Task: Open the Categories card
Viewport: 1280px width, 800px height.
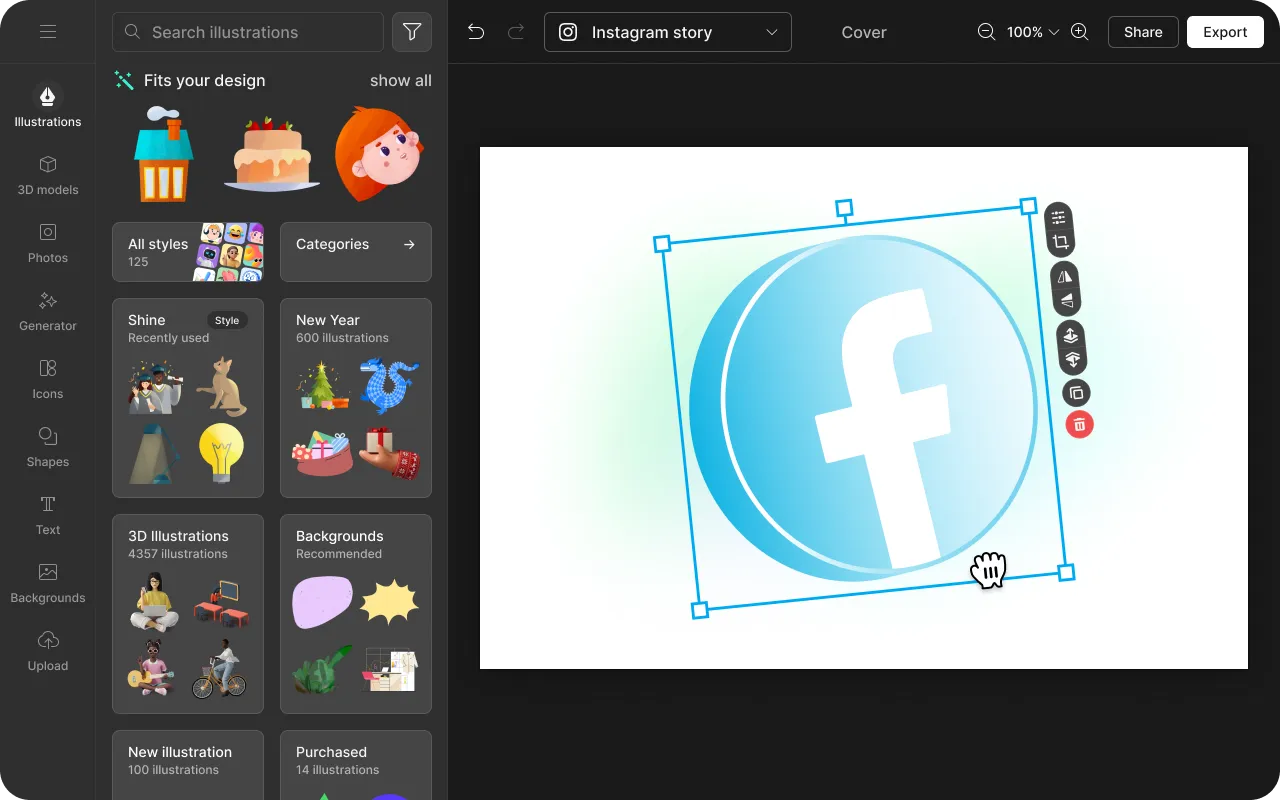Action: (x=356, y=252)
